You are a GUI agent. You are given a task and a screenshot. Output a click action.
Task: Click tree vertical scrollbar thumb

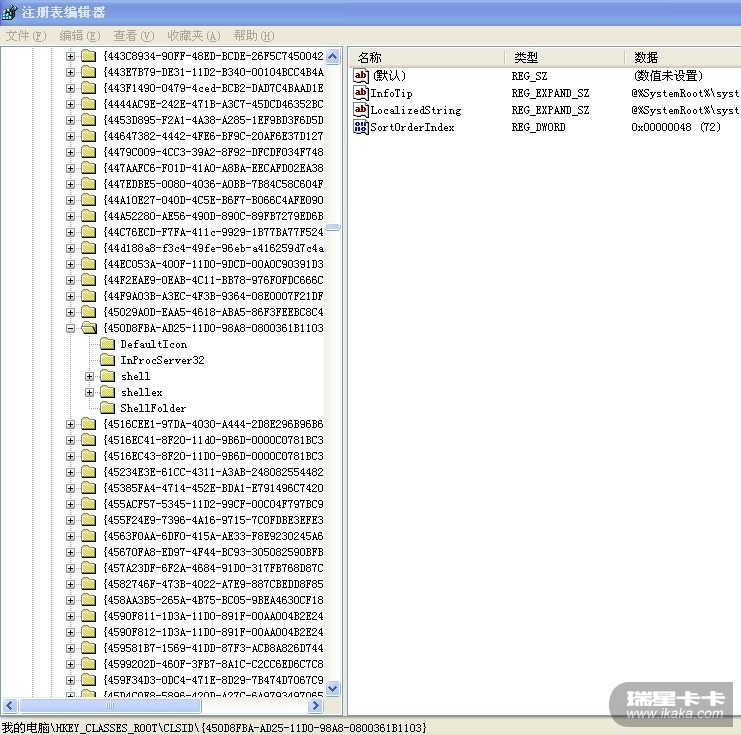(x=333, y=228)
